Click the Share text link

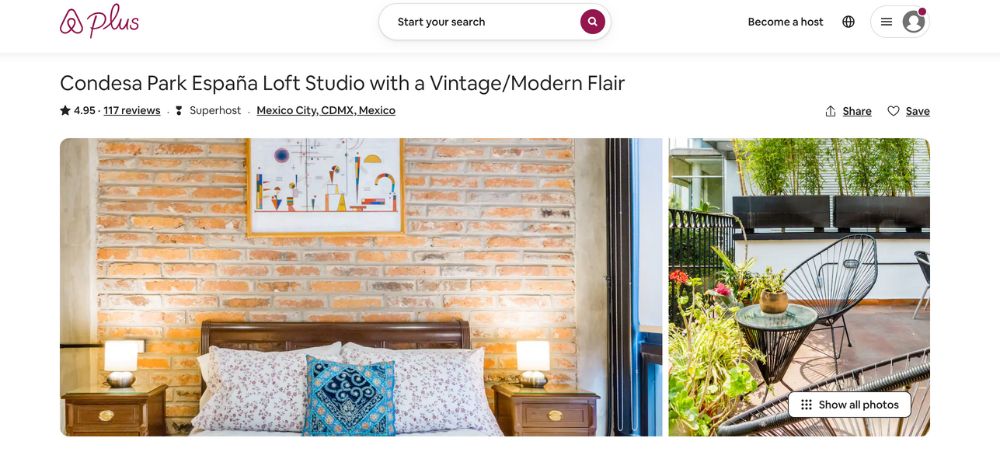pyautogui.click(x=857, y=111)
